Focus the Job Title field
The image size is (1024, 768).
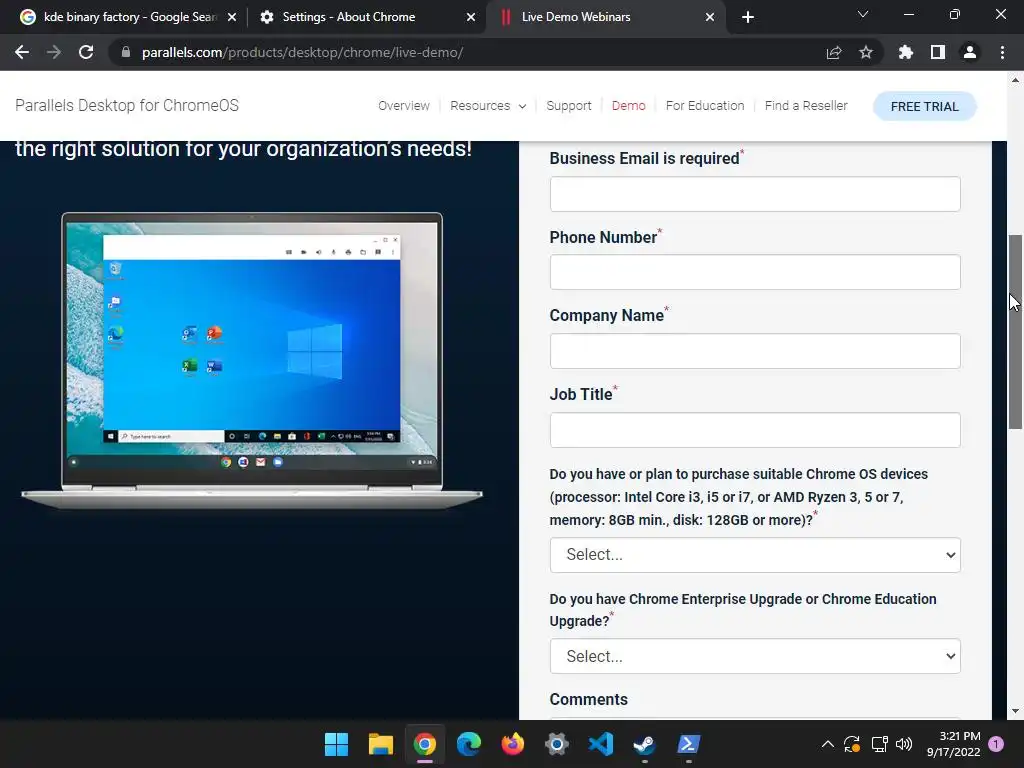(x=755, y=430)
